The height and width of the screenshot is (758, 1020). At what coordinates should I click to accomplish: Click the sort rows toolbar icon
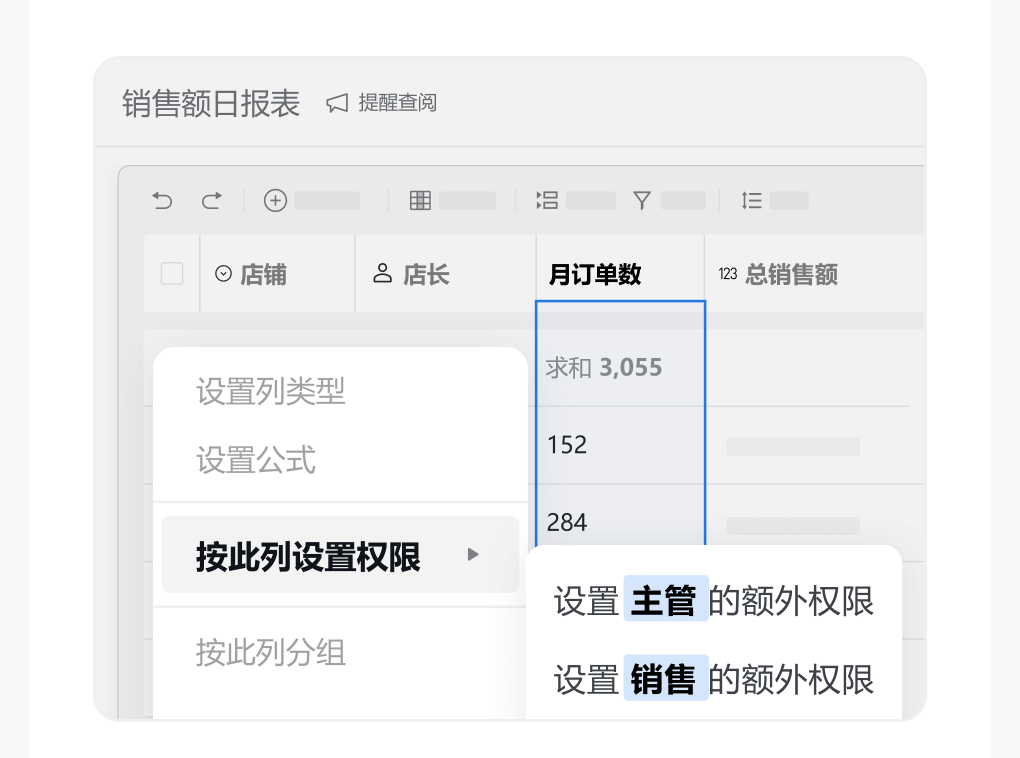click(751, 200)
